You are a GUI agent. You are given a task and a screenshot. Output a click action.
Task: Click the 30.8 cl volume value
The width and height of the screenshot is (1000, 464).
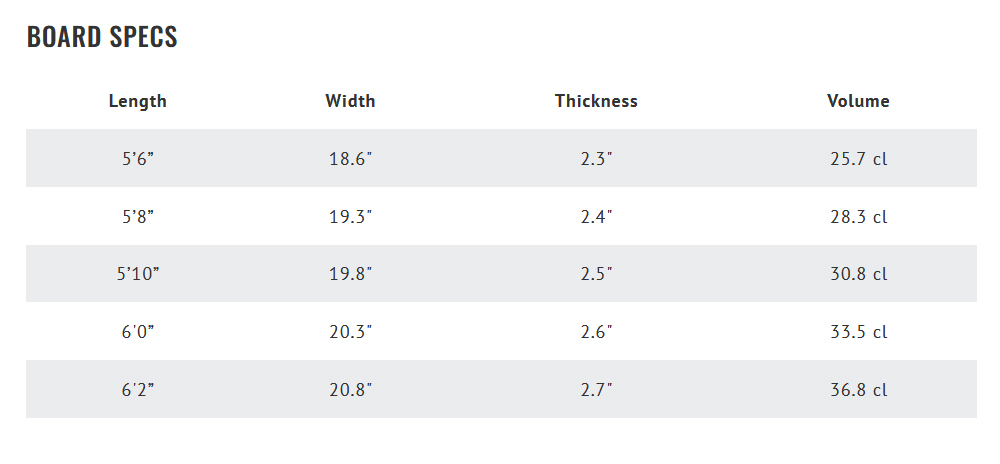pyautogui.click(x=858, y=274)
